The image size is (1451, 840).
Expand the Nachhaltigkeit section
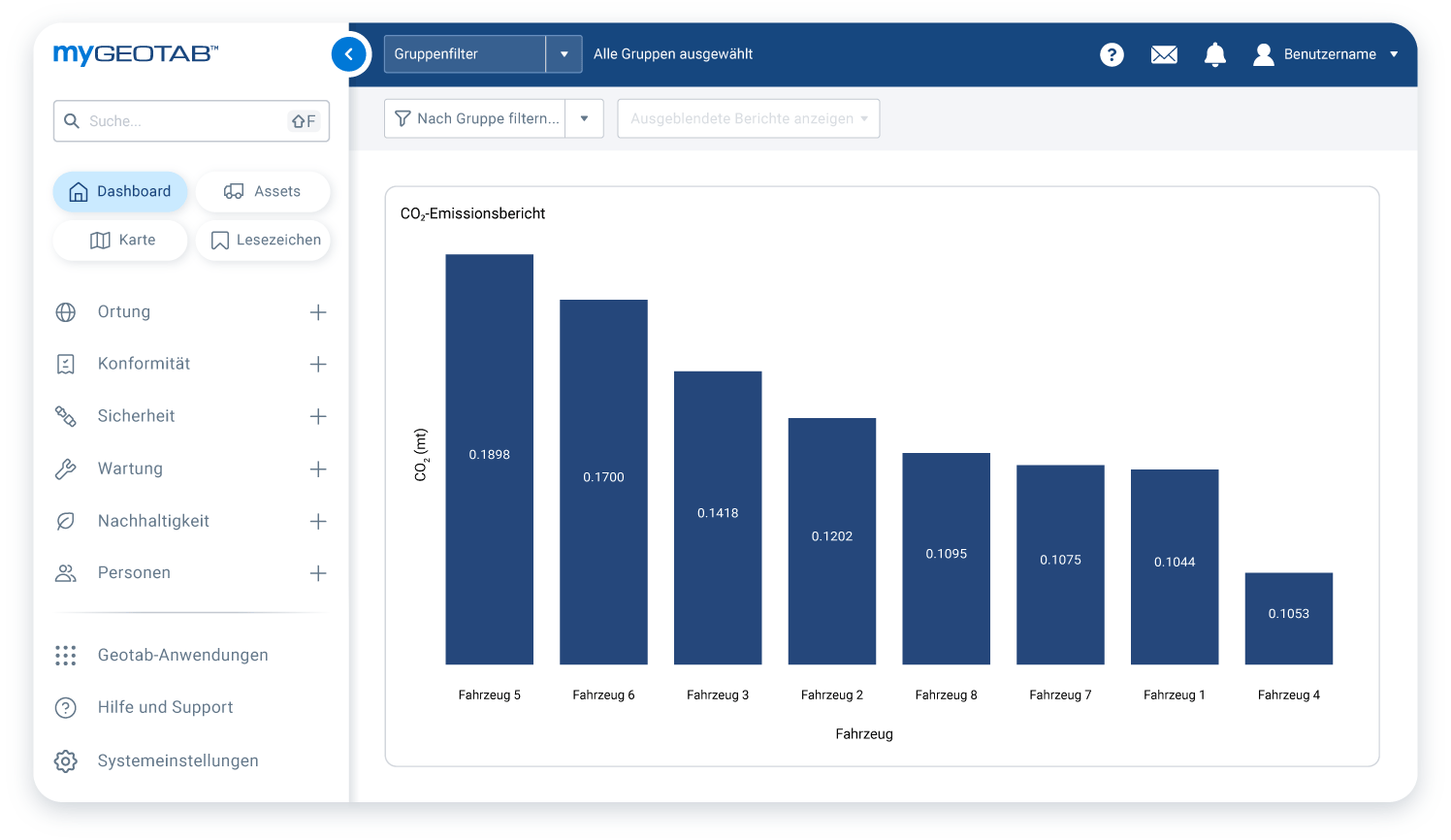[x=318, y=521]
